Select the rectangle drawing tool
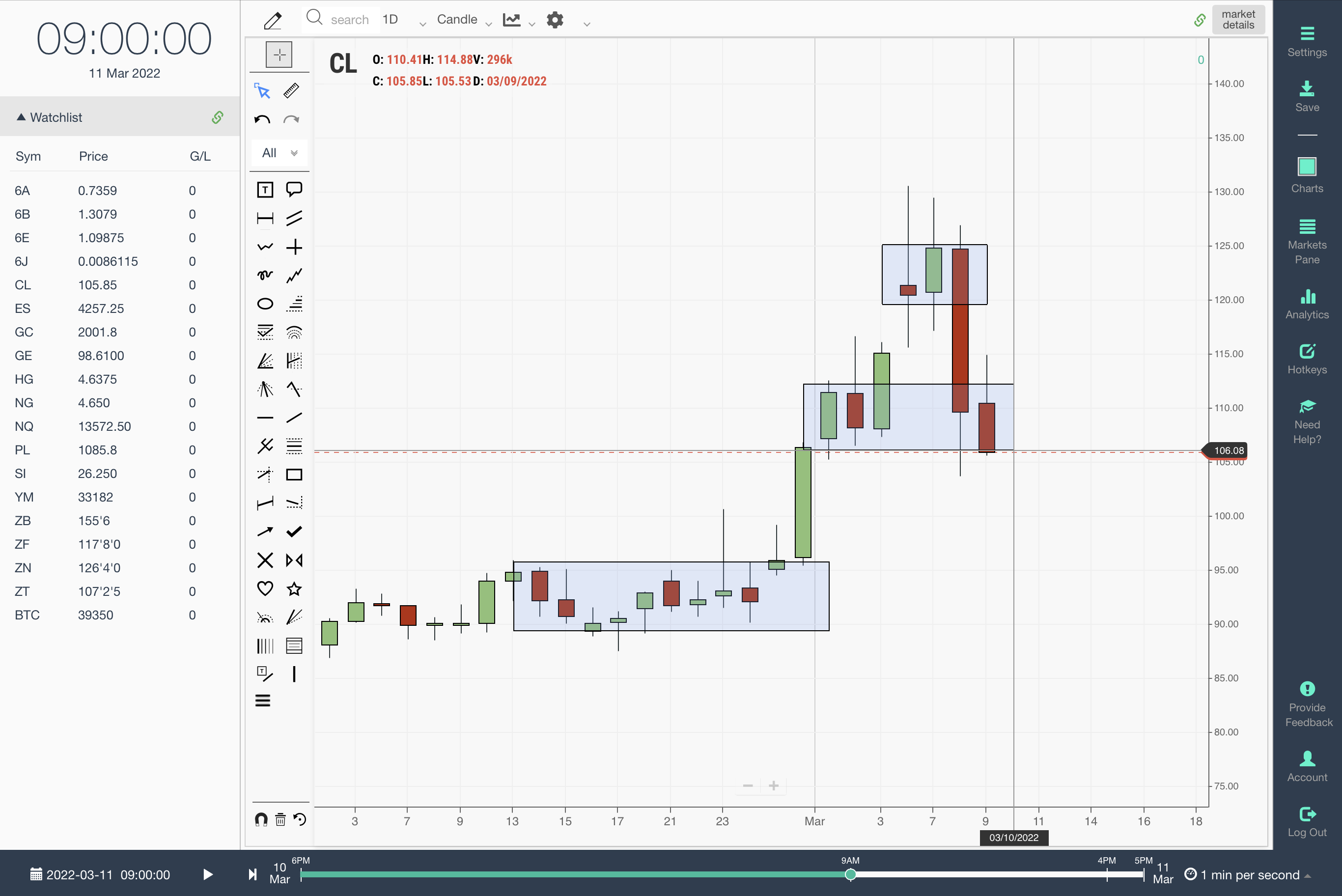The height and width of the screenshot is (896, 1342). pyautogui.click(x=294, y=475)
